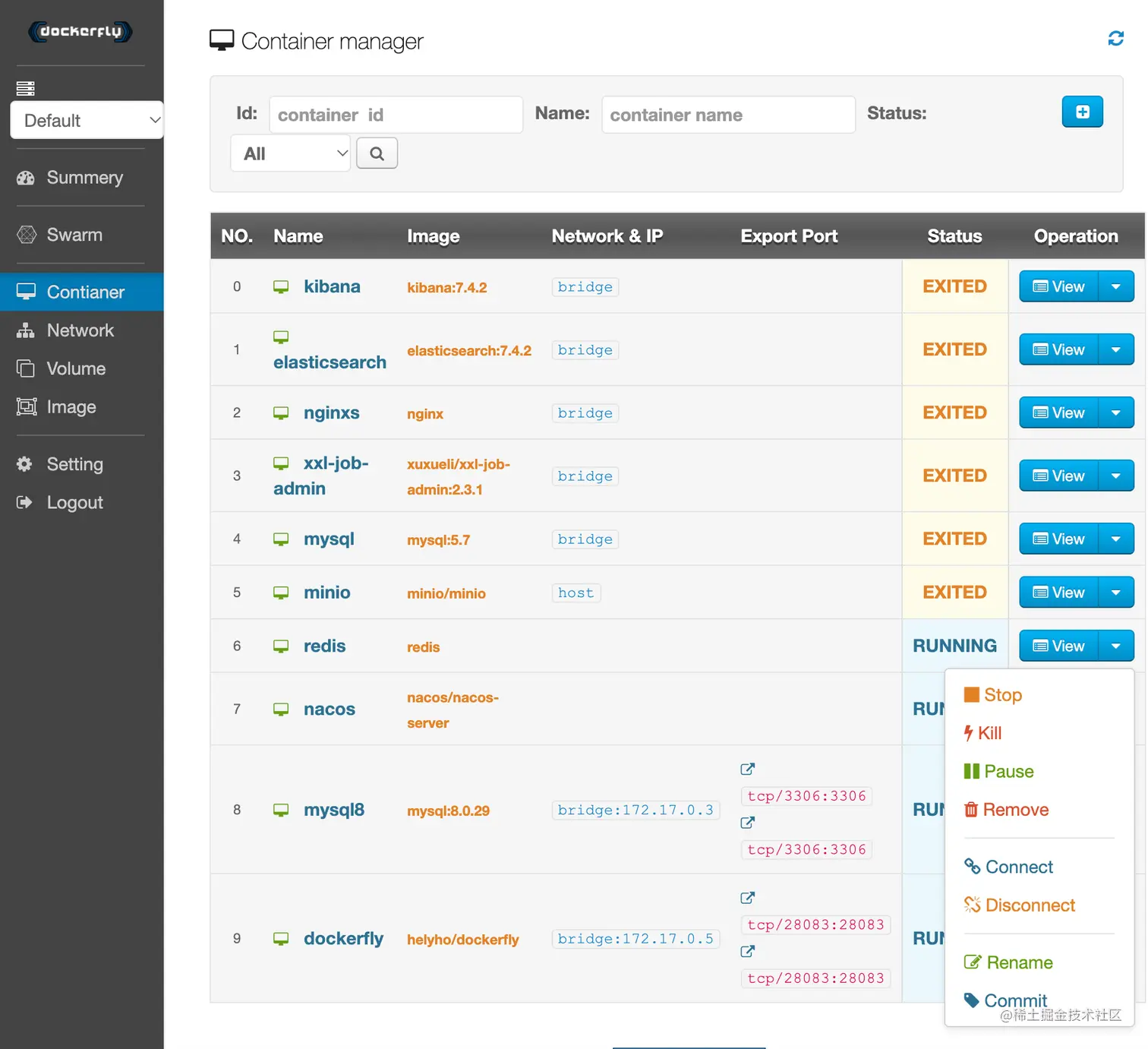The height and width of the screenshot is (1049, 1148).
Task: Expand operation dropdown arrow for kibana
Action: [1116, 286]
